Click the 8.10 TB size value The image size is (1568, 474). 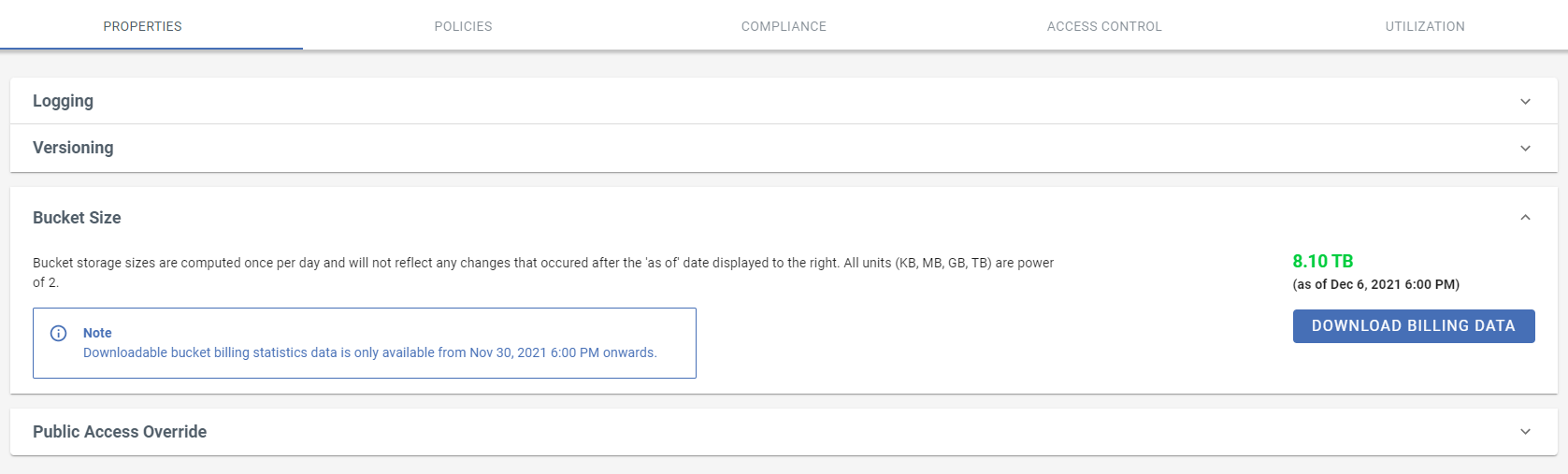pyautogui.click(x=1323, y=261)
